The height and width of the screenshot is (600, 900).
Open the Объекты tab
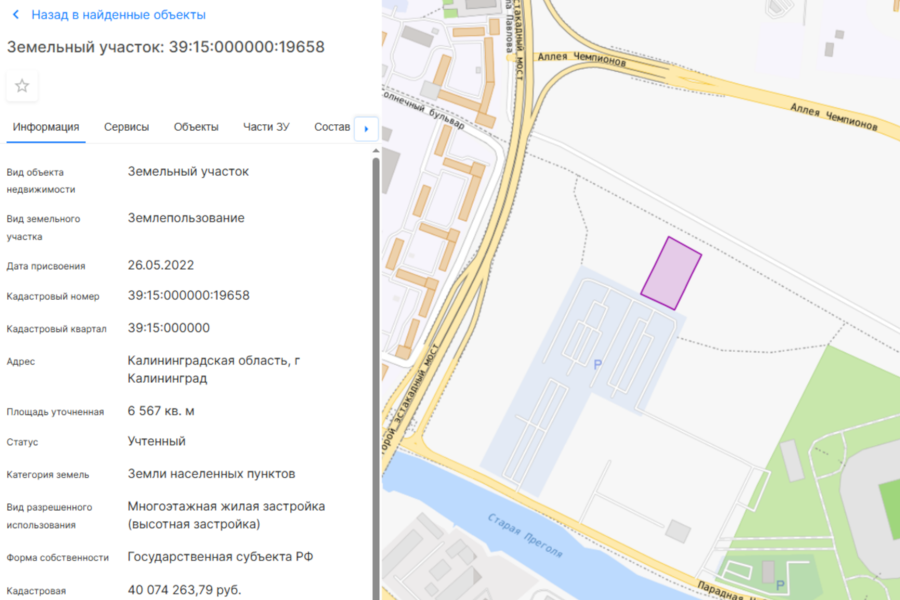click(196, 127)
